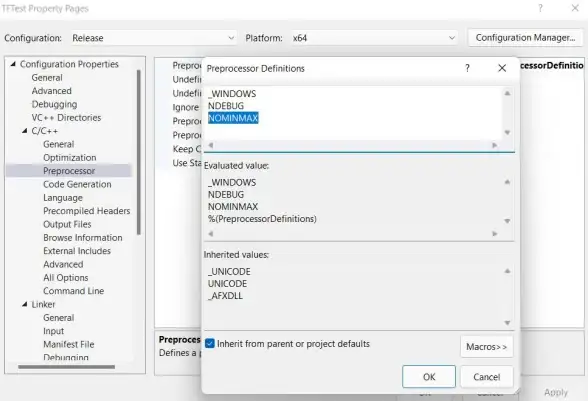The width and height of the screenshot is (588, 401).
Task: Open Configuration Manager
Action: pos(525,38)
